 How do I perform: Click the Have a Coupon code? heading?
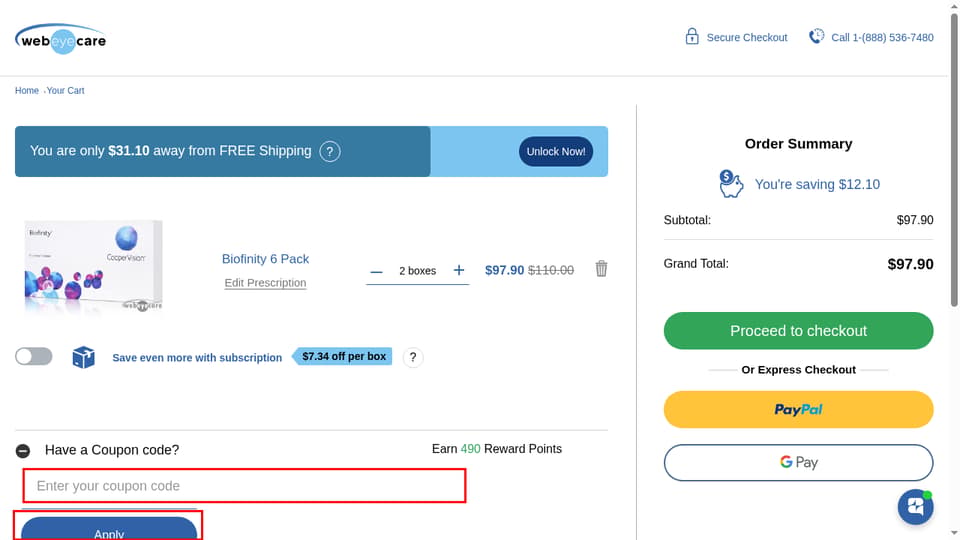(112, 450)
